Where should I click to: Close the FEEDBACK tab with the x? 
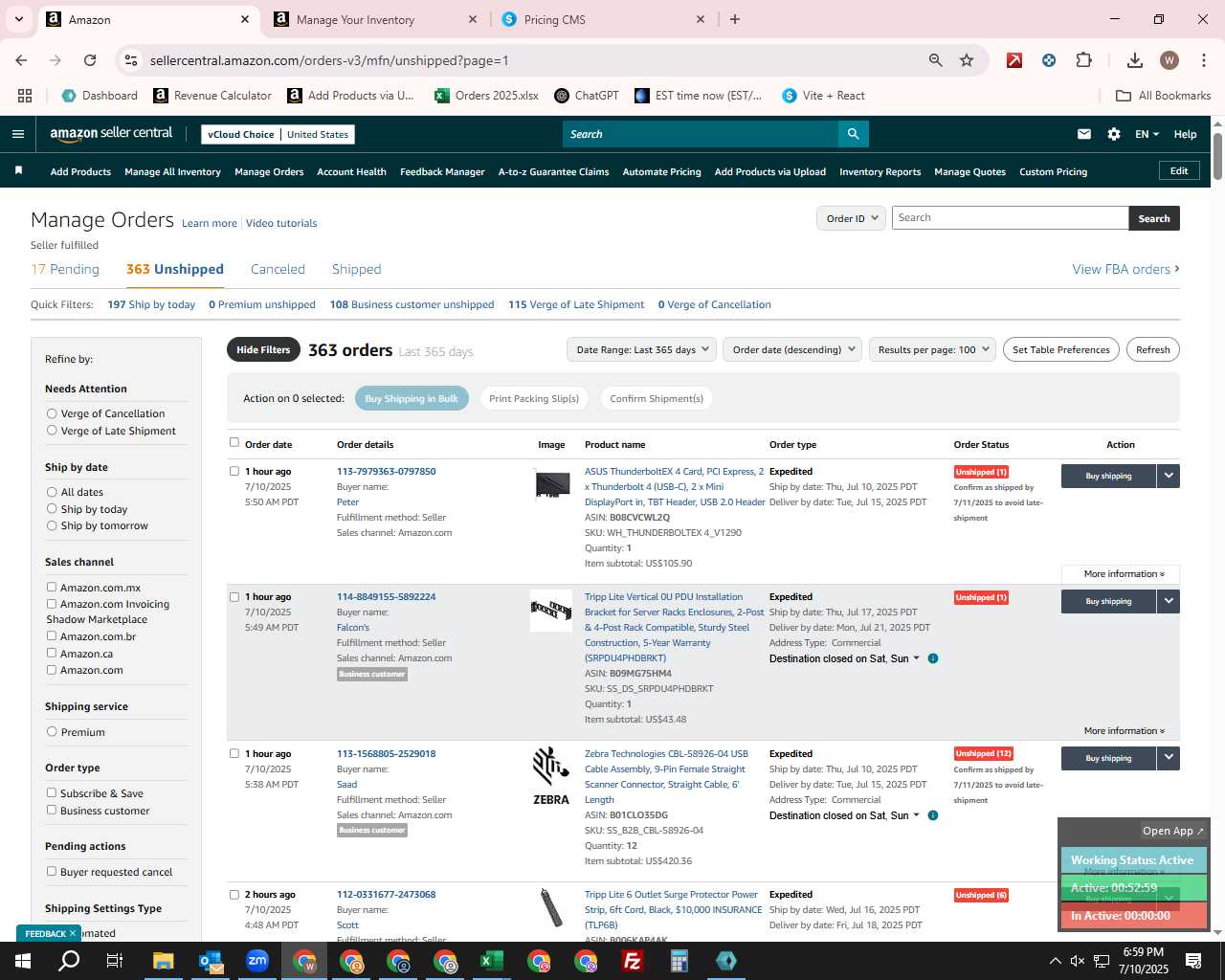[73, 933]
